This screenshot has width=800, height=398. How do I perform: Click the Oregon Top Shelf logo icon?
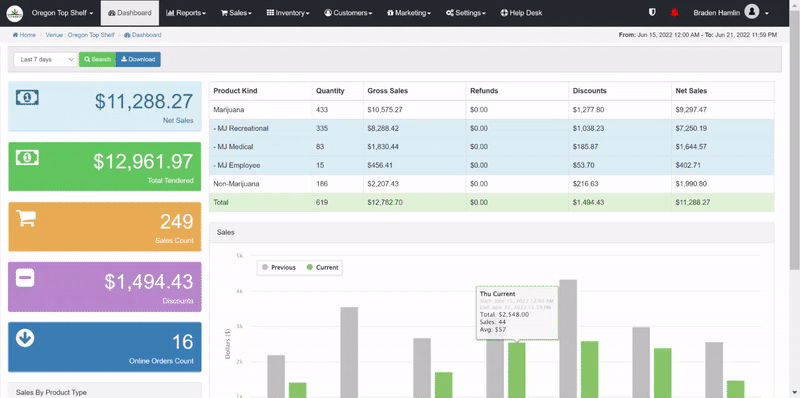click(14, 13)
